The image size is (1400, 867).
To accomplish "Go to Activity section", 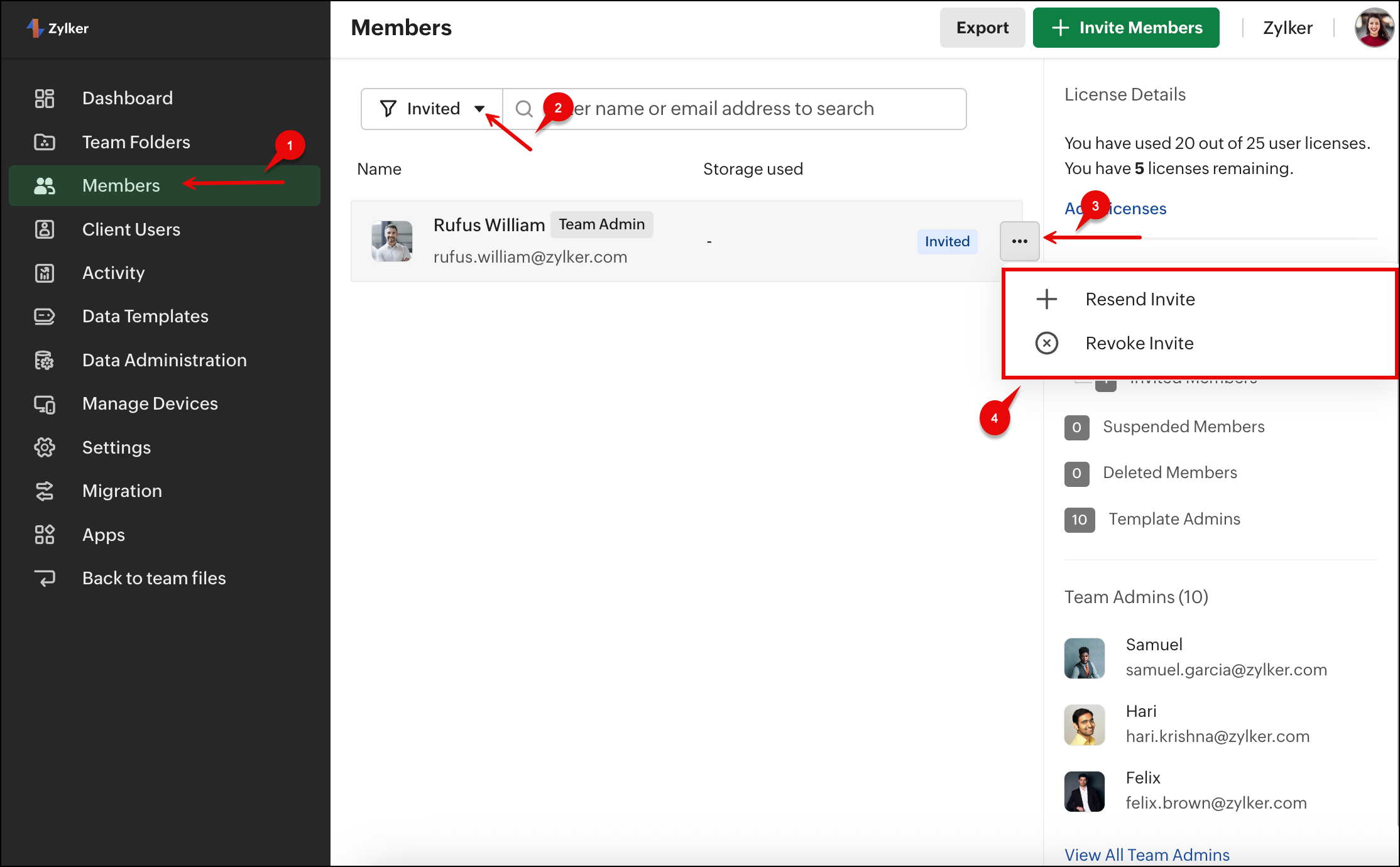I will tap(113, 273).
